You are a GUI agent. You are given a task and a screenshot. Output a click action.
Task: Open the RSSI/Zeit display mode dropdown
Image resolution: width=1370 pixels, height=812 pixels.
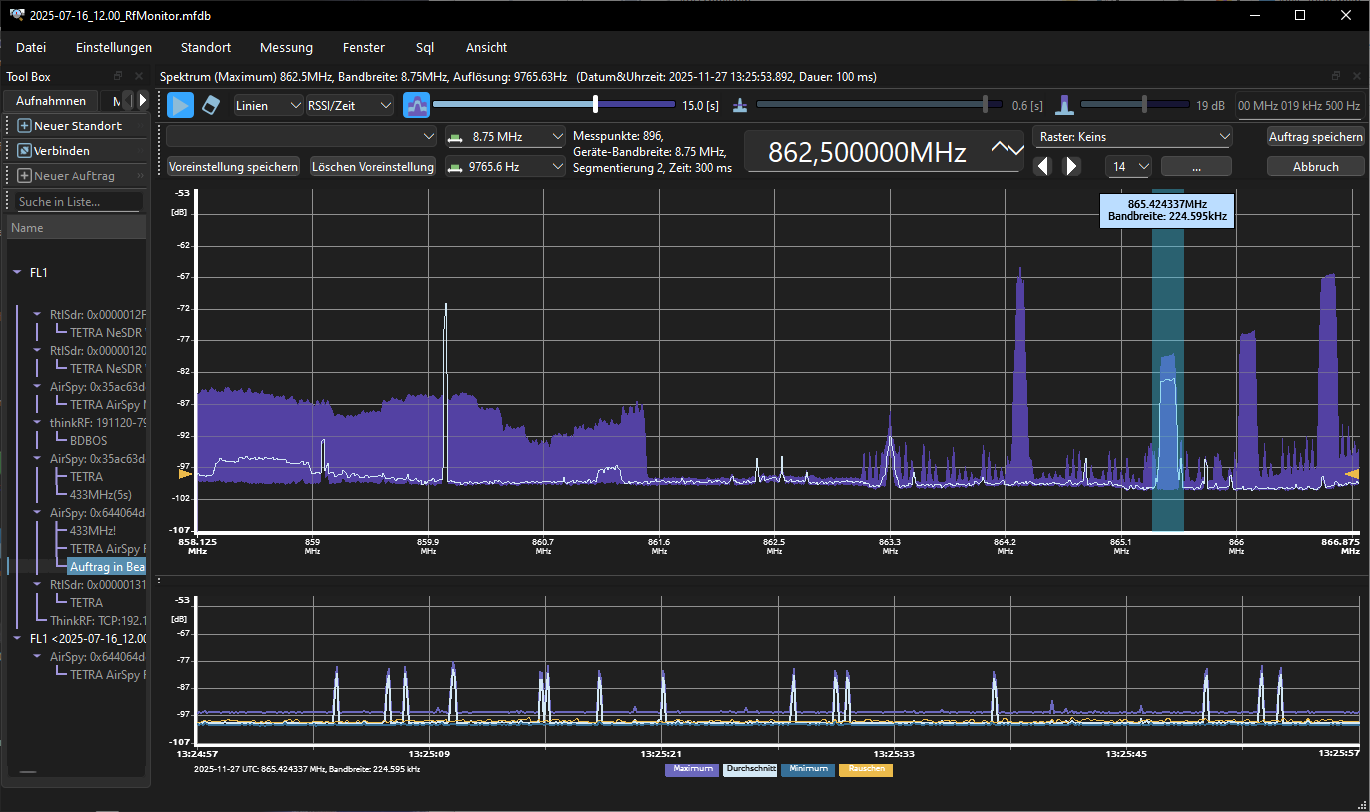[x=349, y=104]
